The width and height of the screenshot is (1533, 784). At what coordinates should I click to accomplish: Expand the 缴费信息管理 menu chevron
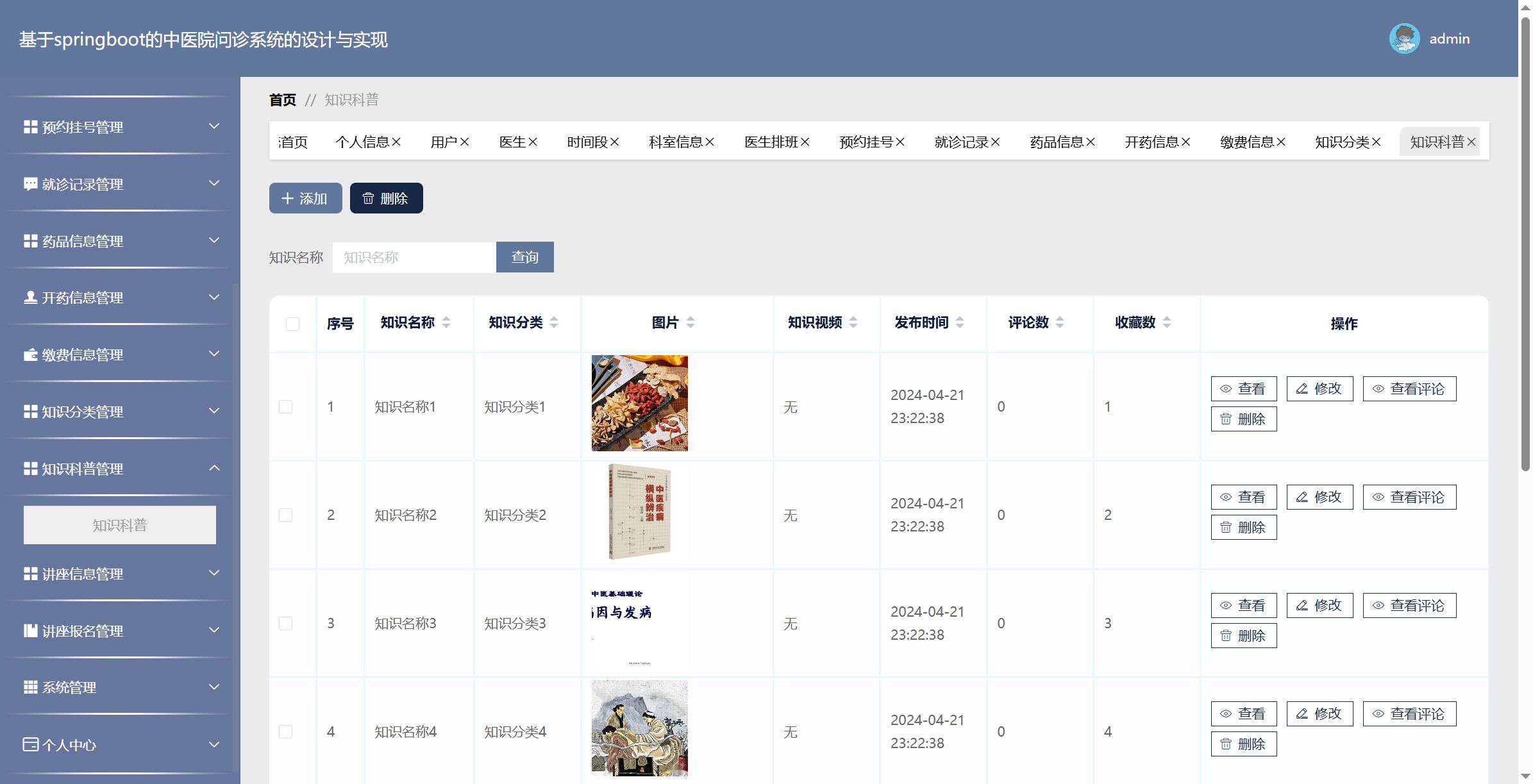pyautogui.click(x=215, y=354)
